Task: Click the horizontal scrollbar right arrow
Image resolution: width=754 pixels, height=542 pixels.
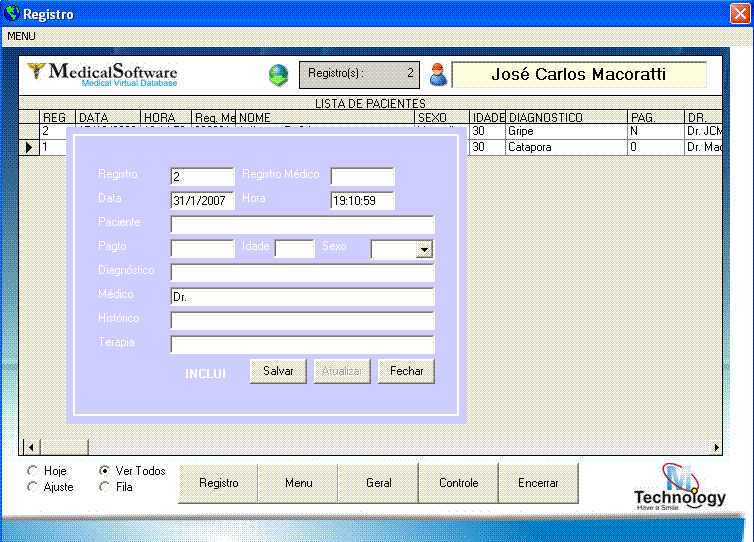Action: (x=716, y=447)
